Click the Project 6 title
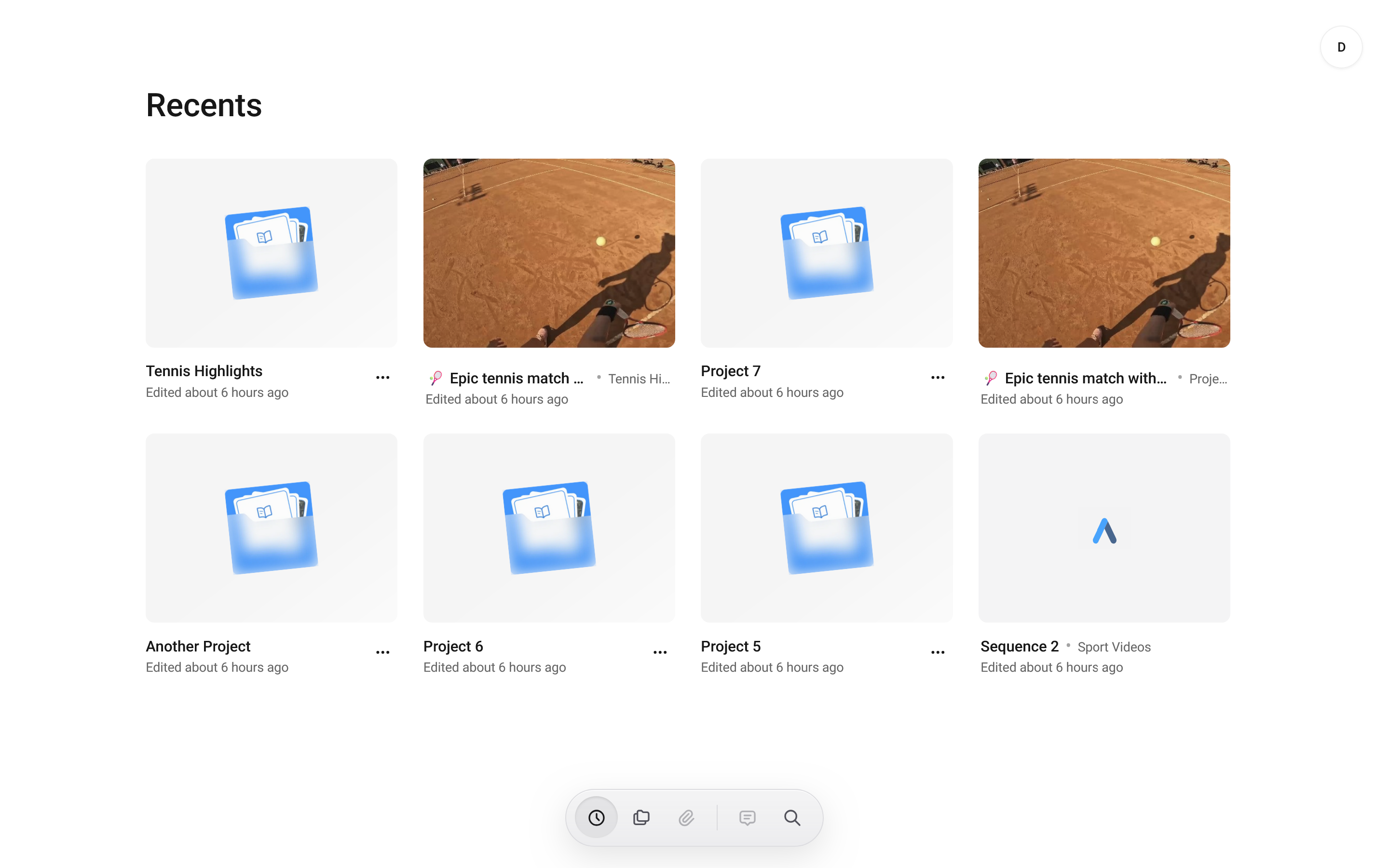Viewport: 1389px width, 868px height. tap(453, 646)
